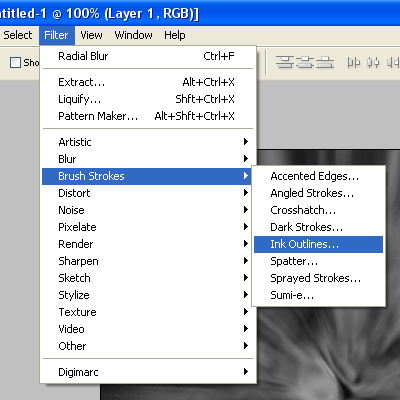Choose Sumi-e... filter
The width and height of the screenshot is (400, 400).
pyautogui.click(x=318, y=295)
